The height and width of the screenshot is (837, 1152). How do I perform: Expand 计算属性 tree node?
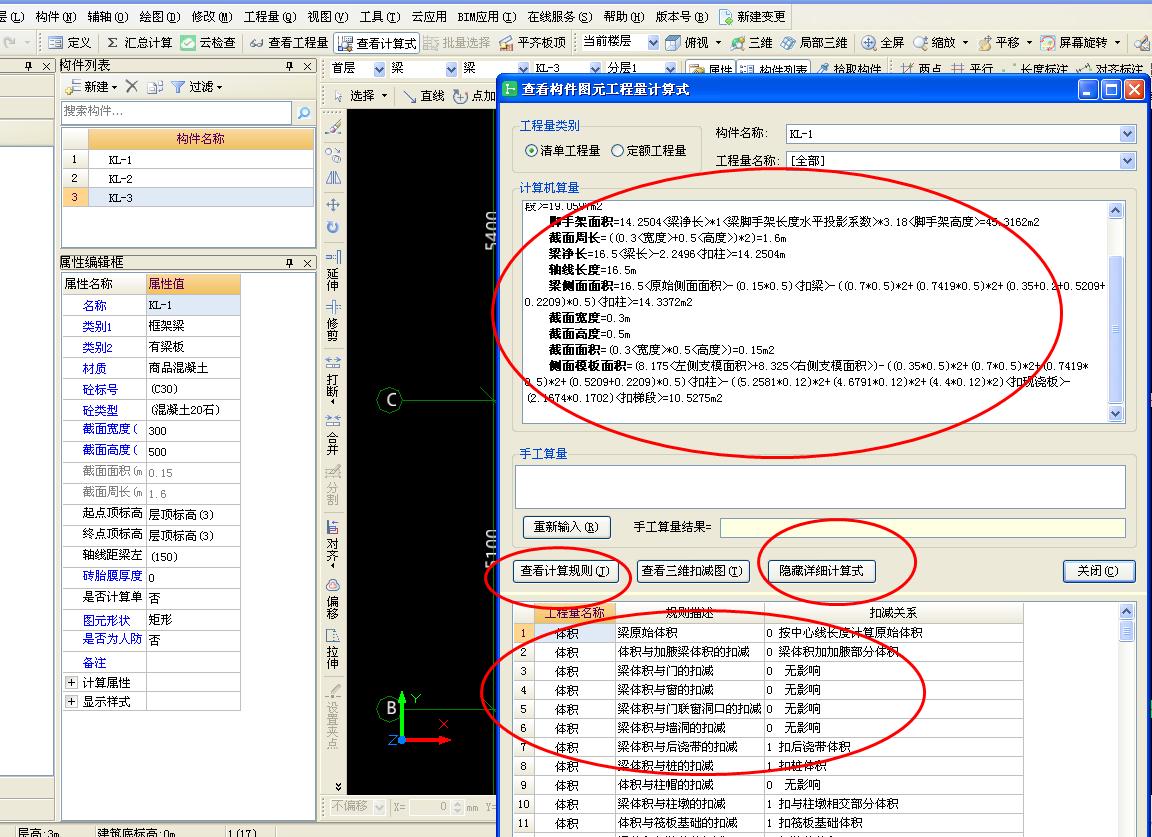(x=71, y=682)
